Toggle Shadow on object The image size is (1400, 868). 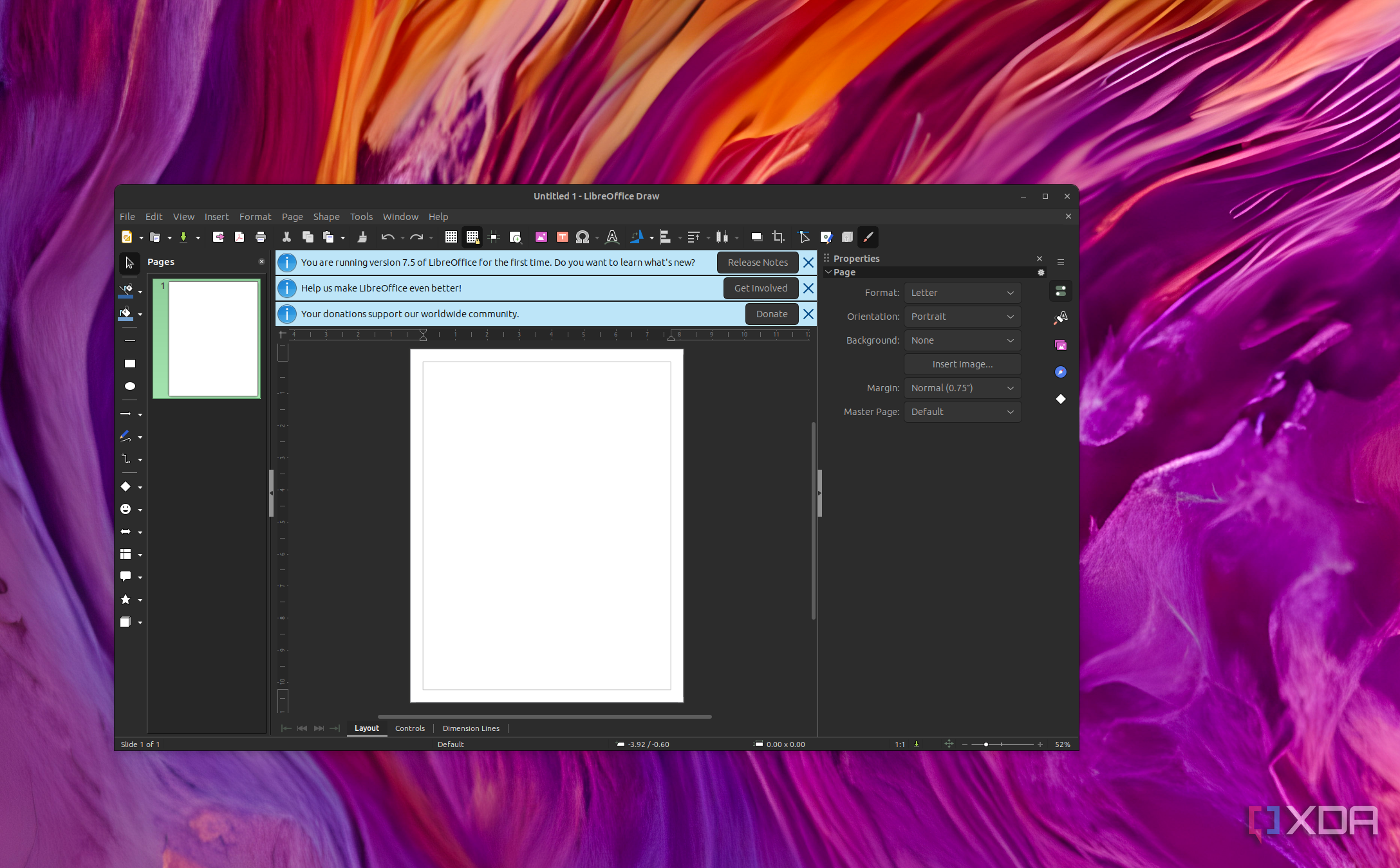(x=757, y=237)
